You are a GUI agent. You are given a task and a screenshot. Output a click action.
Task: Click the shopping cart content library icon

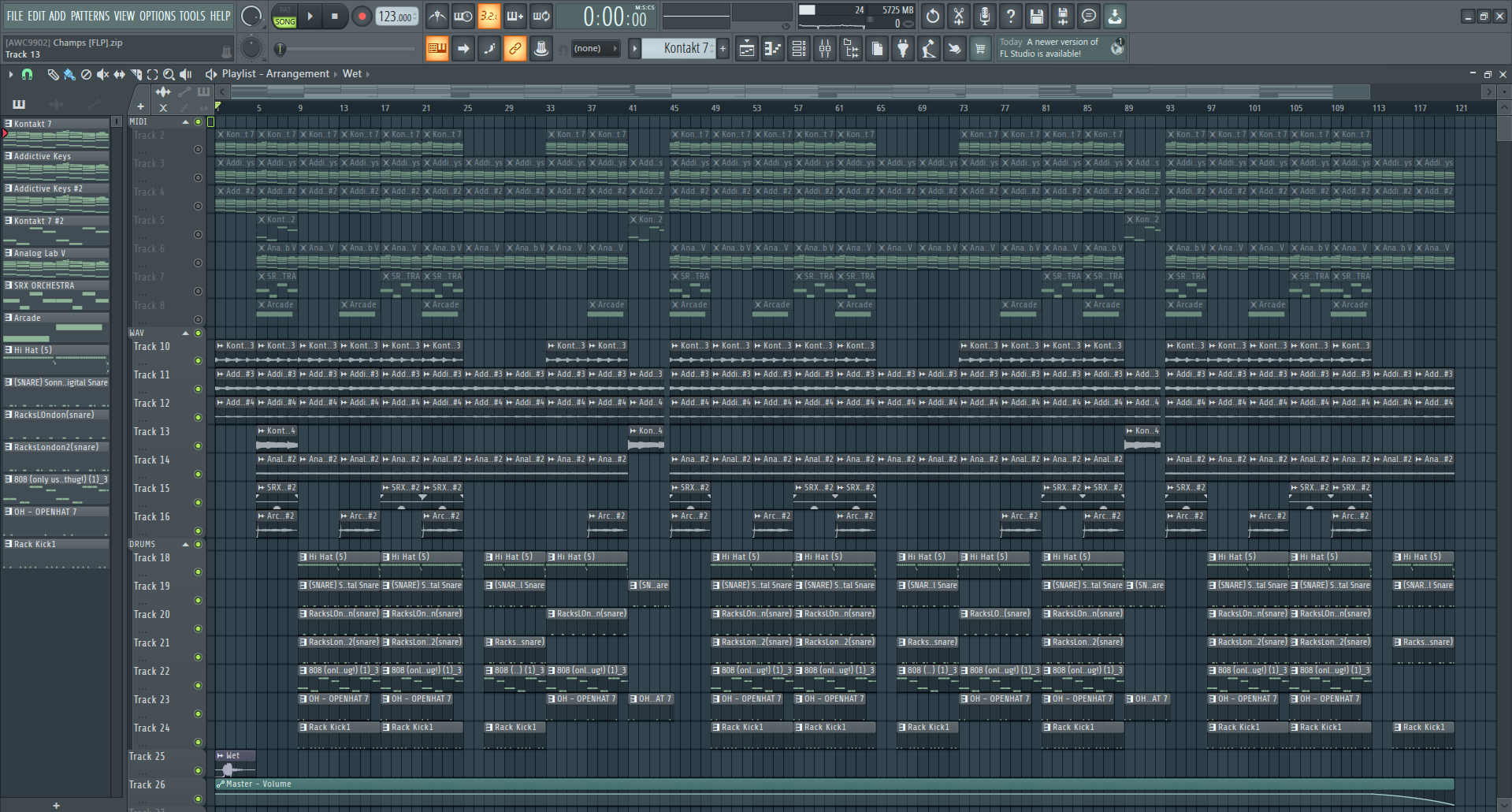coord(980,49)
